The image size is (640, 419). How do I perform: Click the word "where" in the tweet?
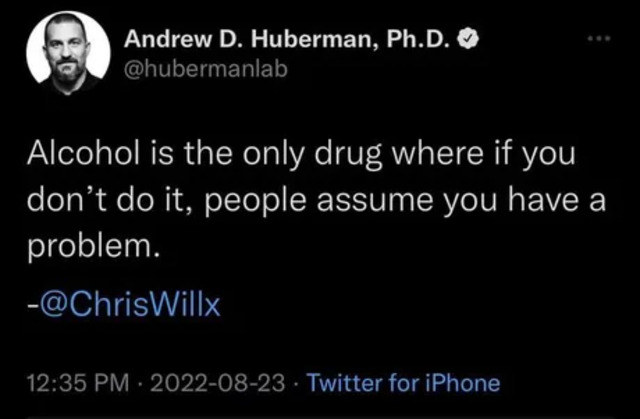point(438,153)
